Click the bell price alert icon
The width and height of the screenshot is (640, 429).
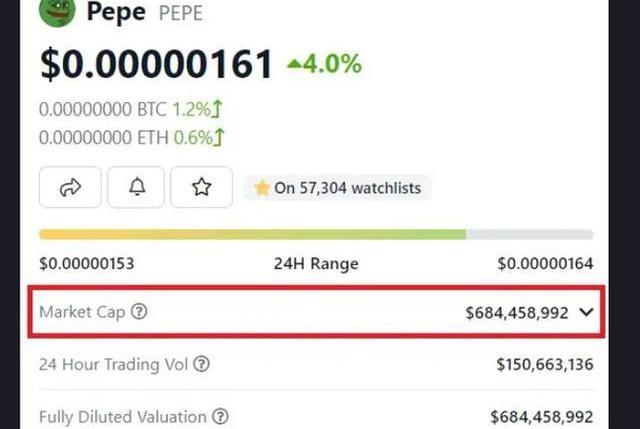tap(136, 187)
